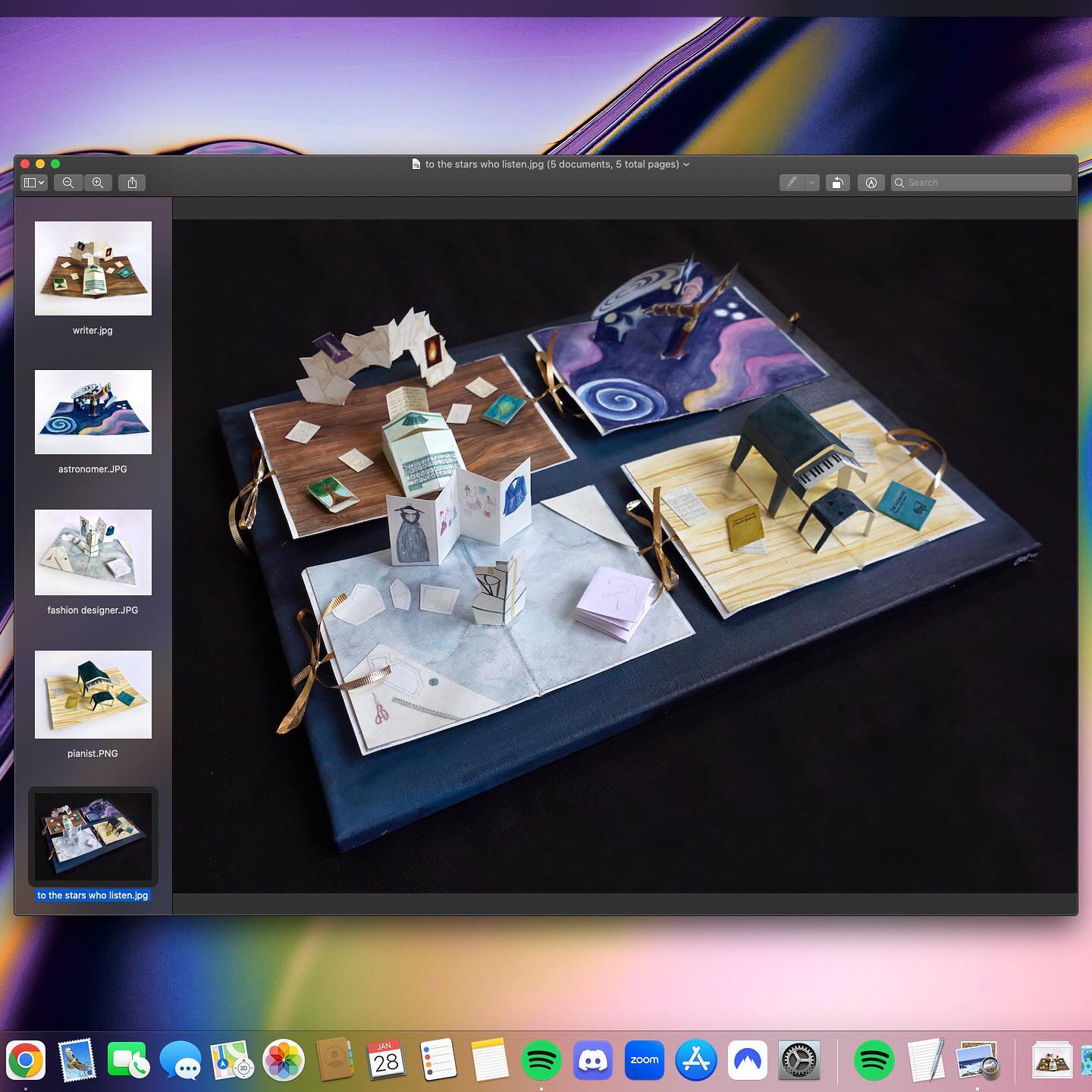This screenshot has width=1092, height=1092.
Task: Show the Markup toolbar
Action: point(871,183)
